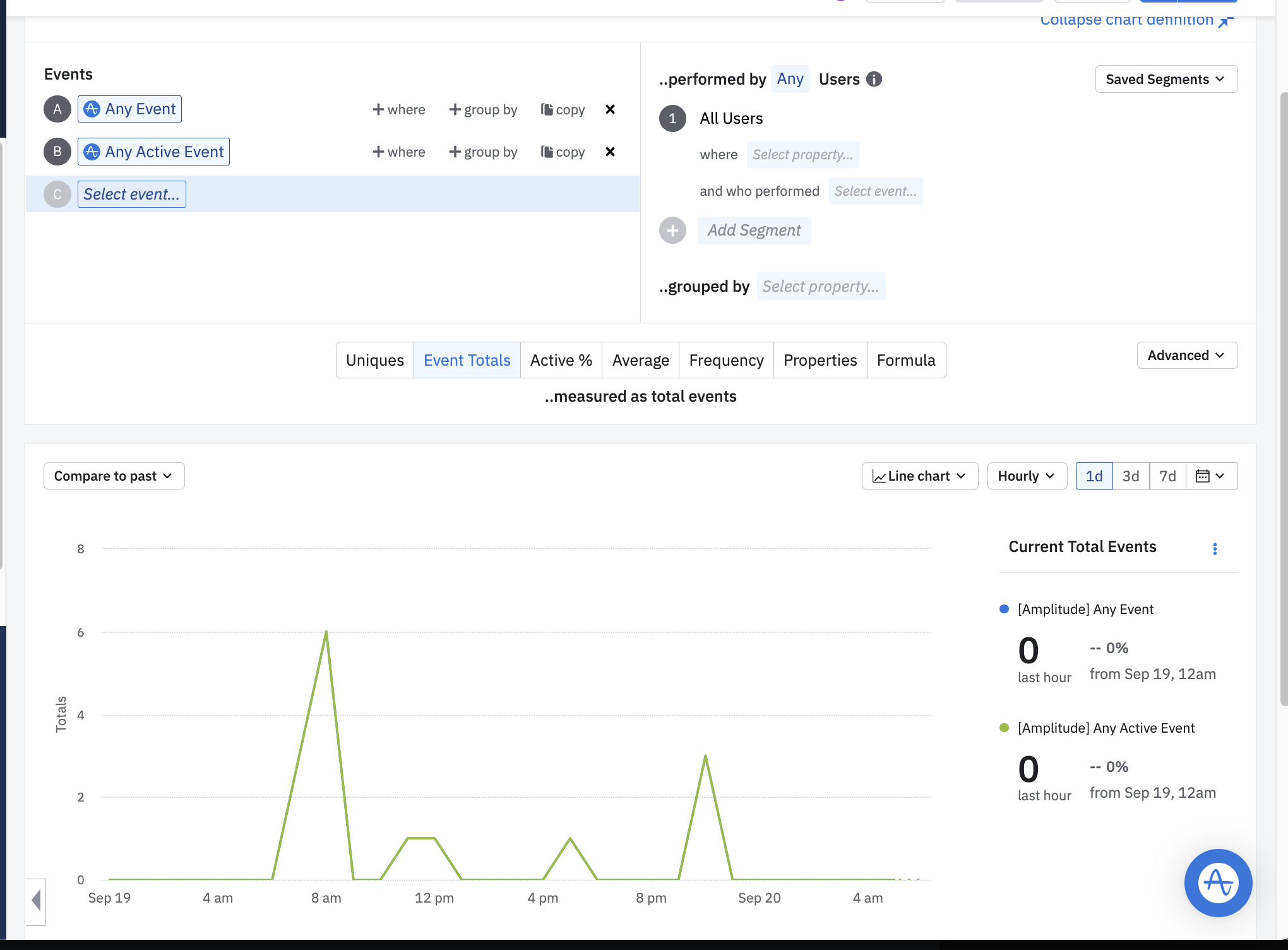Click the plus icon beside Add Segment

coord(672,231)
